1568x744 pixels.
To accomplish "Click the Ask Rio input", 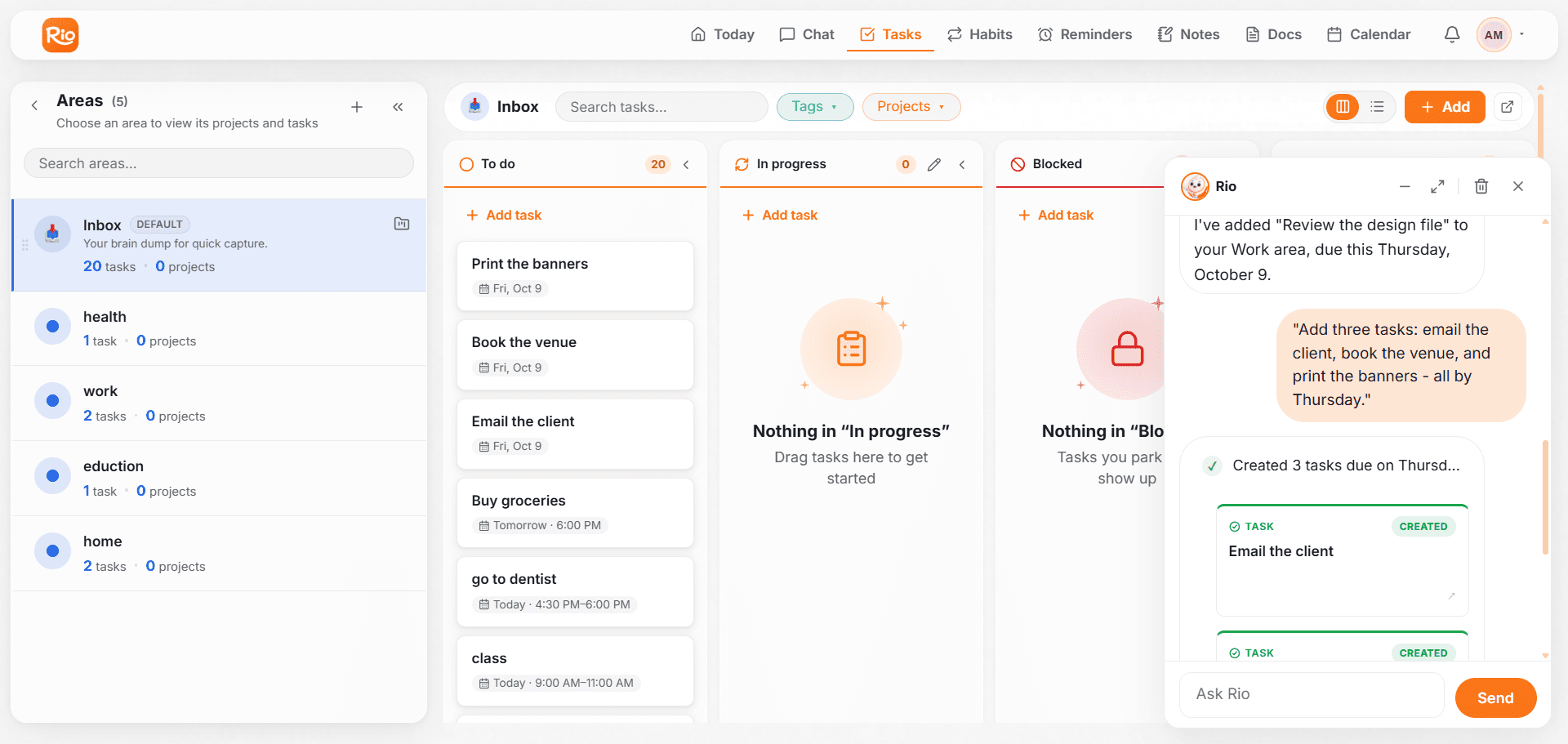I will click(x=1312, y=694).
